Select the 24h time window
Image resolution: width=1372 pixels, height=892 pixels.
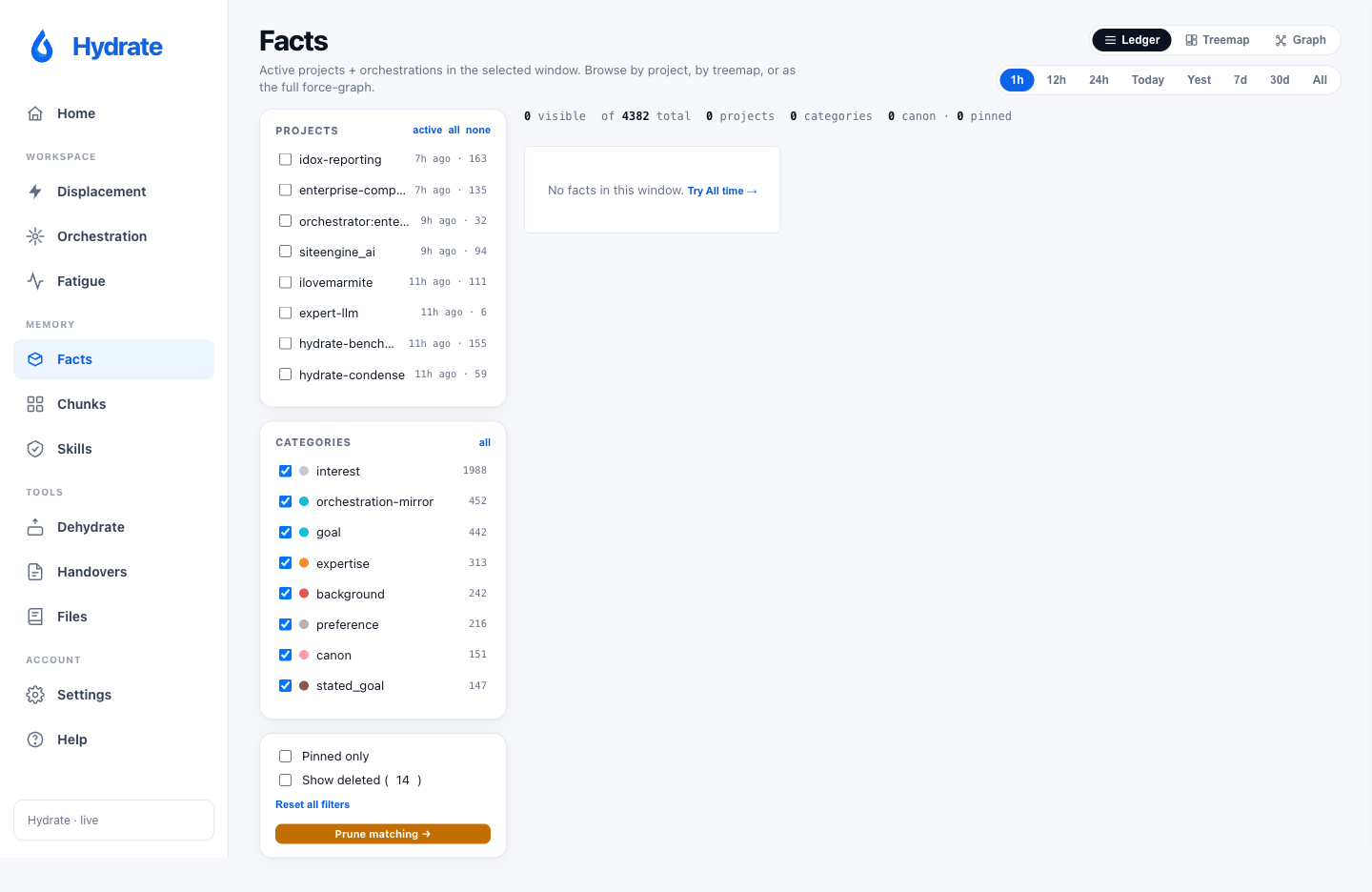[x=1099, y=80]
